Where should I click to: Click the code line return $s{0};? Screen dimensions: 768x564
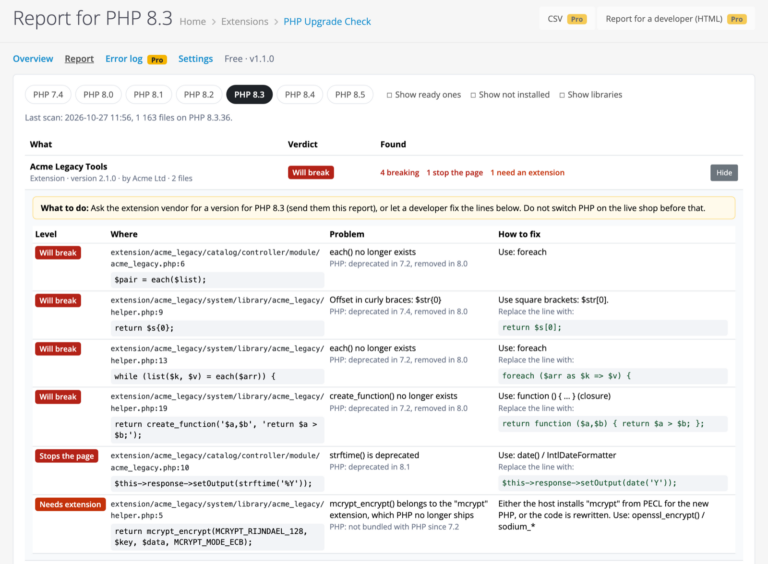217,328
